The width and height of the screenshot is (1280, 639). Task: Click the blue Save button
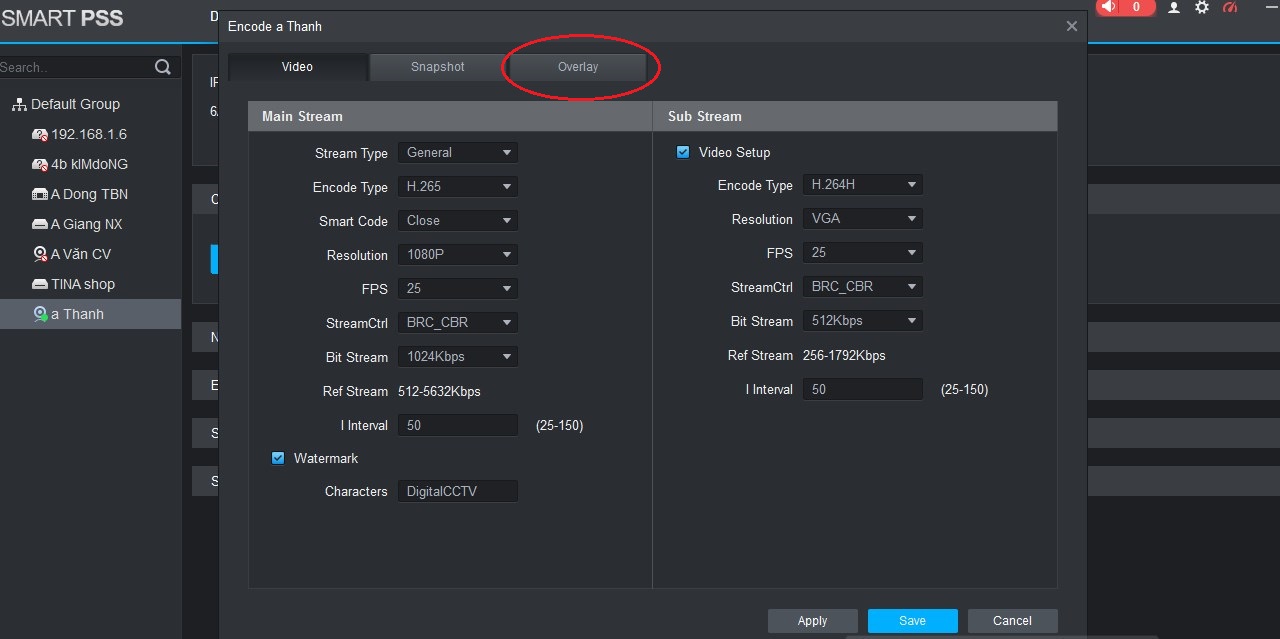(x=912, y=620)
